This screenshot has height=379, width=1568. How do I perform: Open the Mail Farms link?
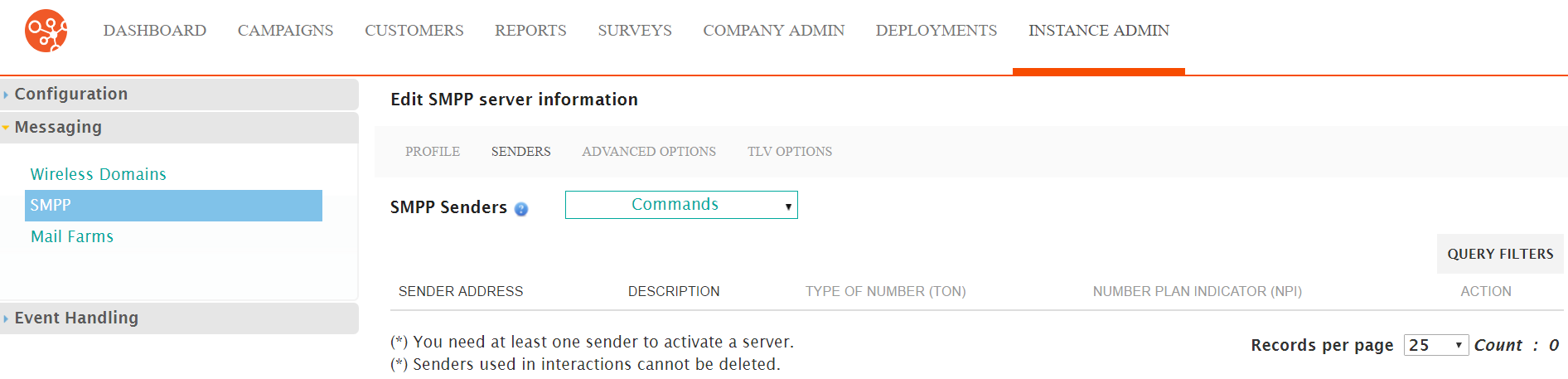click(72, 236)
